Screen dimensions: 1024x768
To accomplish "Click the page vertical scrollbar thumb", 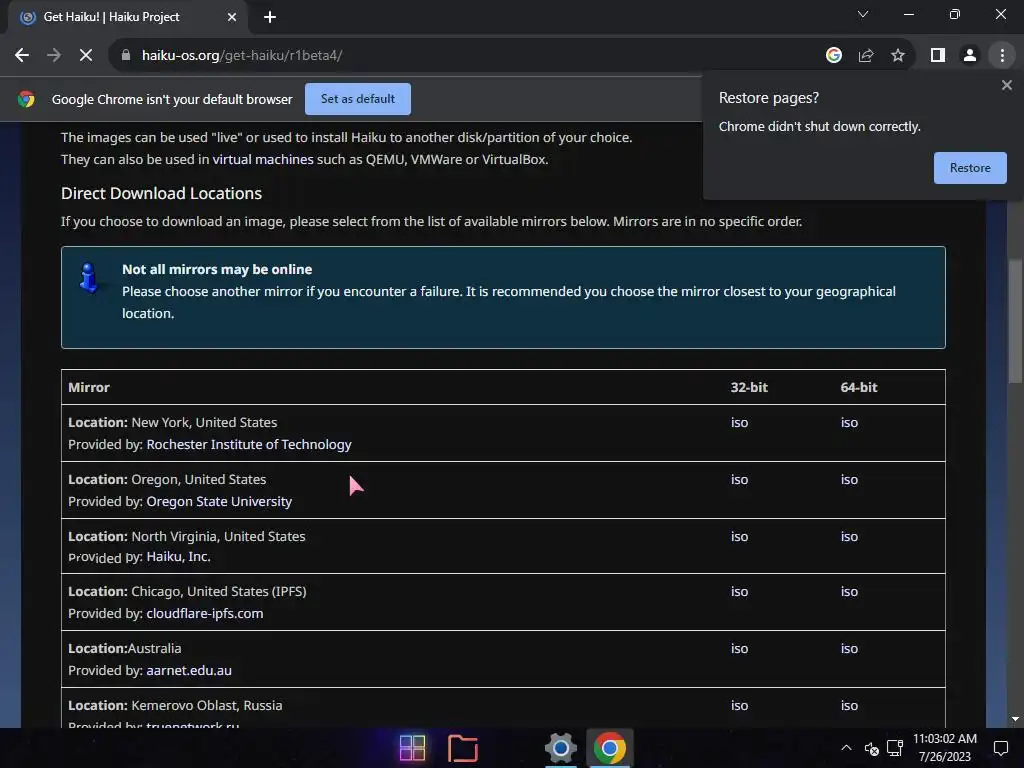I will (1015, 321).
